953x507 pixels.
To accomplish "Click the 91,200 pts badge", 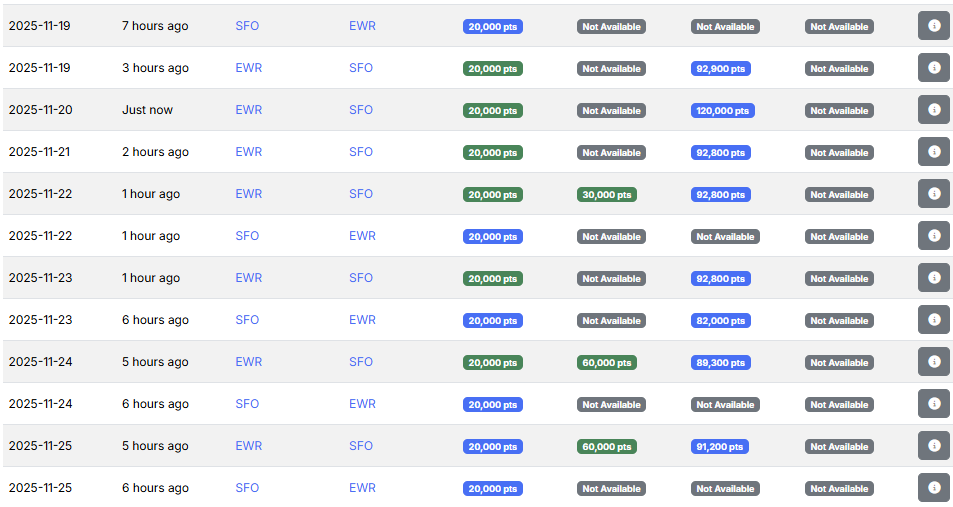I will coord(720,447).
